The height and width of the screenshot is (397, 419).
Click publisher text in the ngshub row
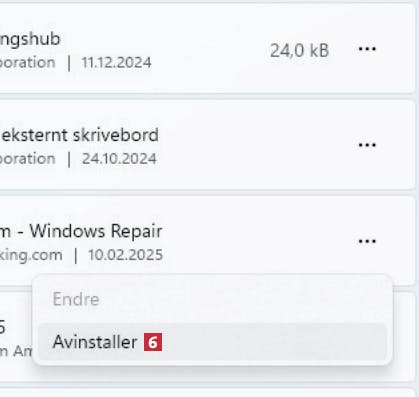[28, 63]
